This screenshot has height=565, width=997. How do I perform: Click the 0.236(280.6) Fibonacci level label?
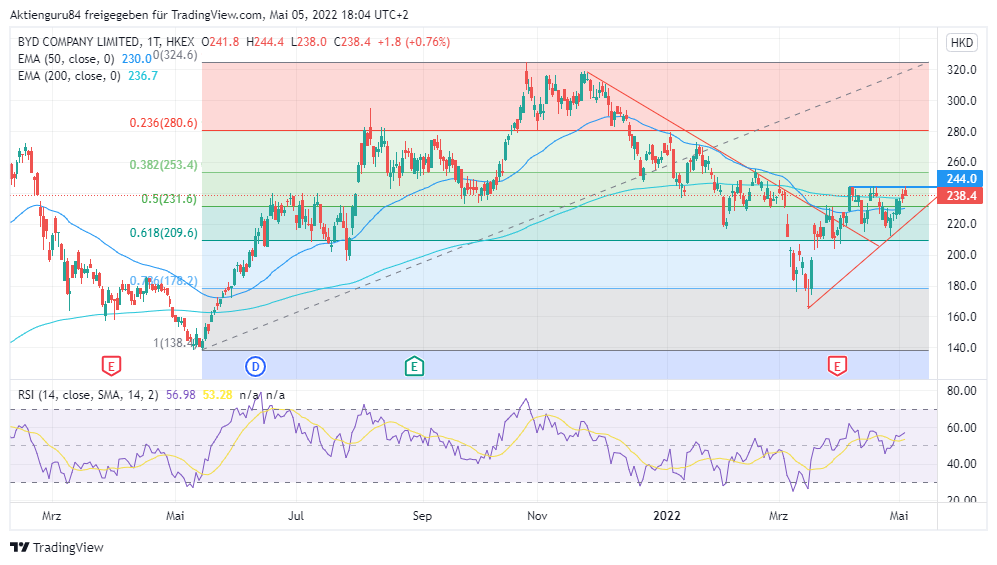point(163,123)
